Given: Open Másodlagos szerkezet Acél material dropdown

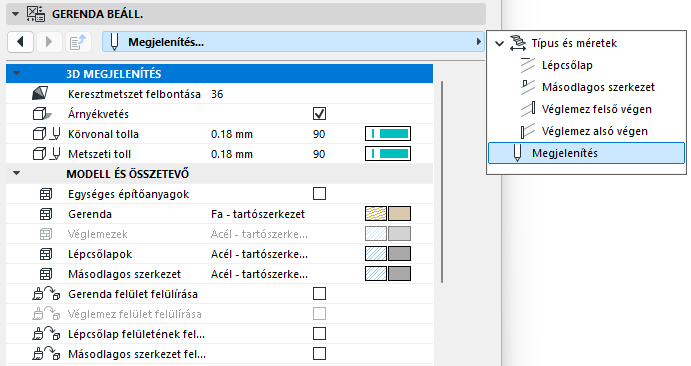Looking at the screenshot, I should click(x=259, y=274).
